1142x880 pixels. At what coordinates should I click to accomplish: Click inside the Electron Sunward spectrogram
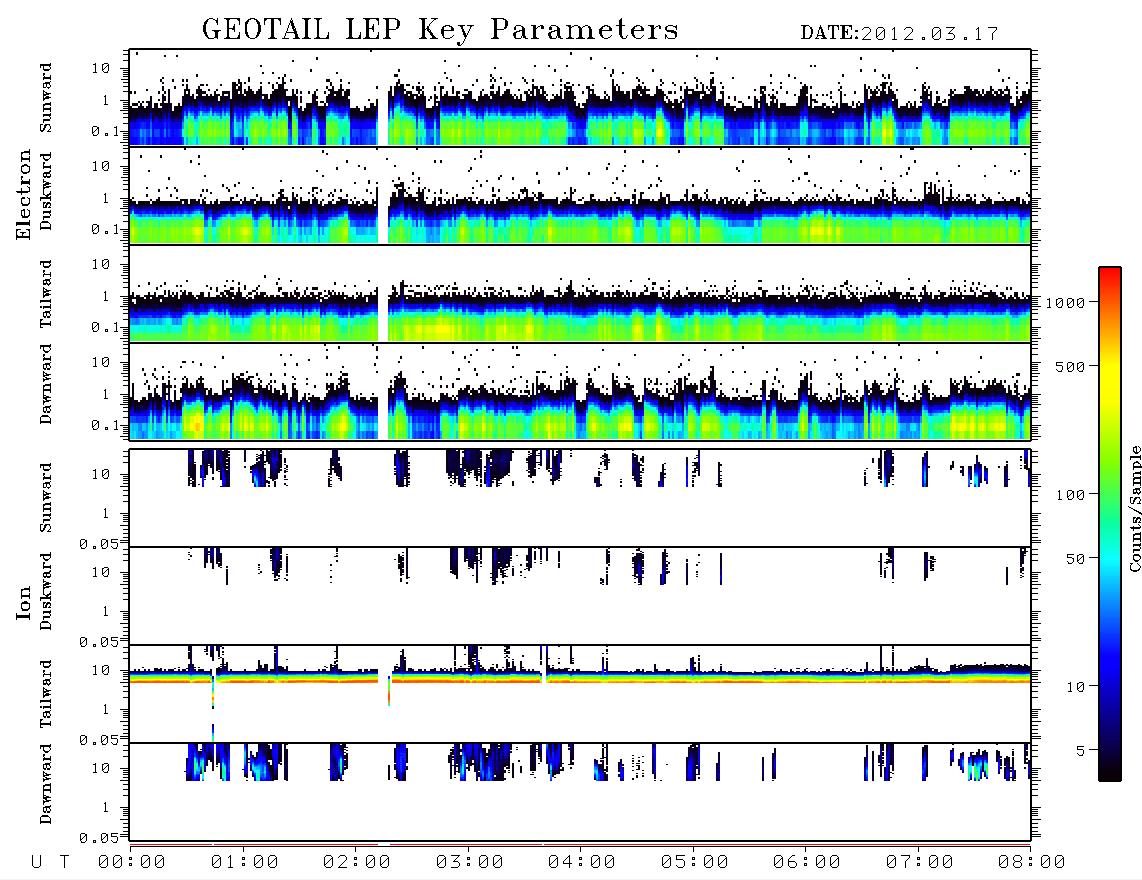click(580, 98)
